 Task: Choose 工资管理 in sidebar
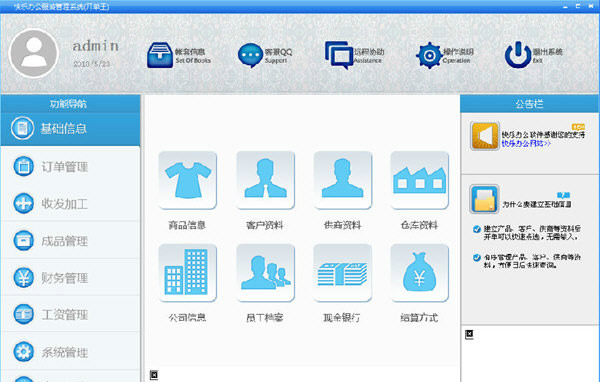click(x=70, y=314)
